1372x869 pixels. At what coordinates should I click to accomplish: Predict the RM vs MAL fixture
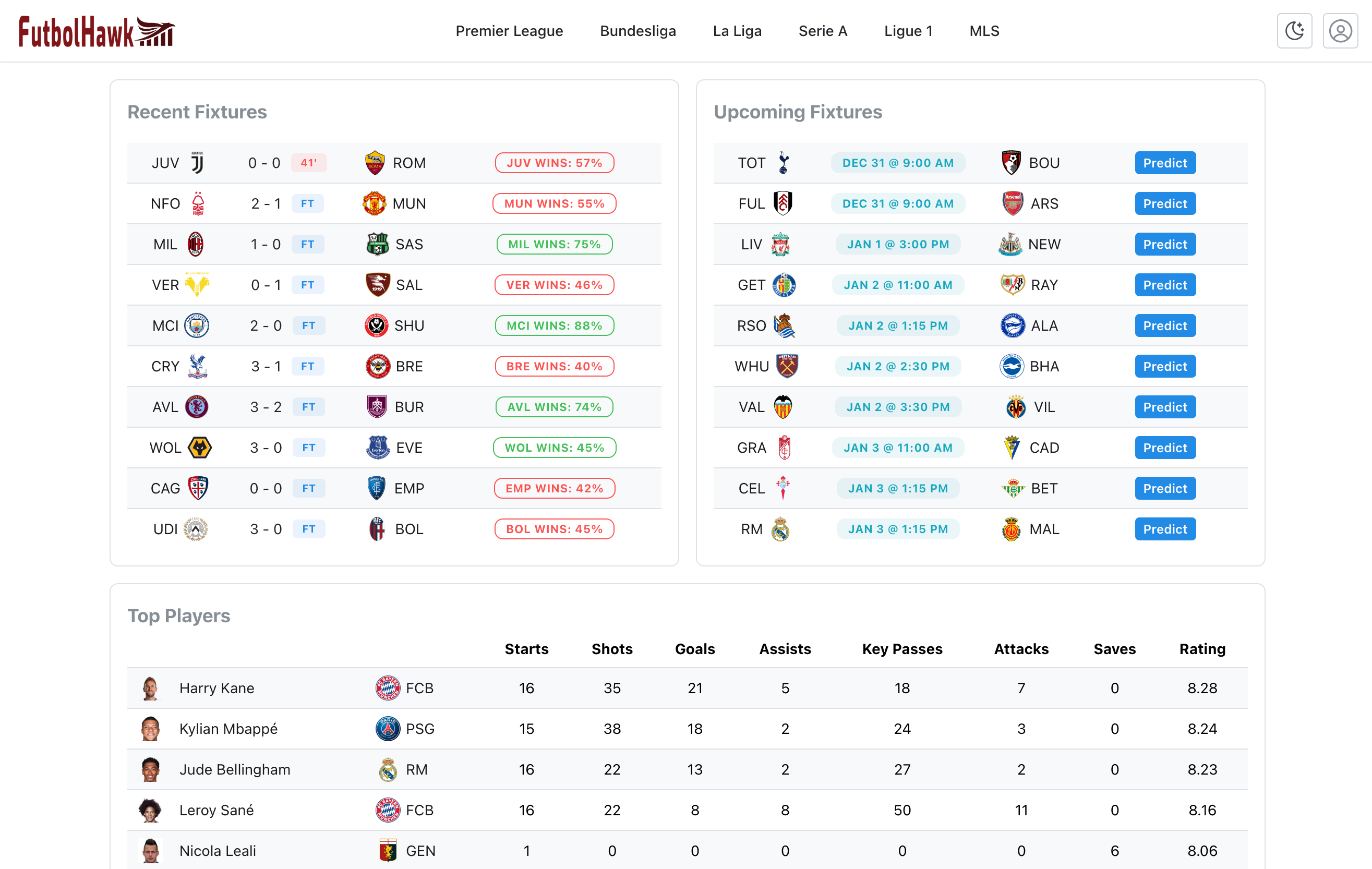click(x=1164, y=529)
